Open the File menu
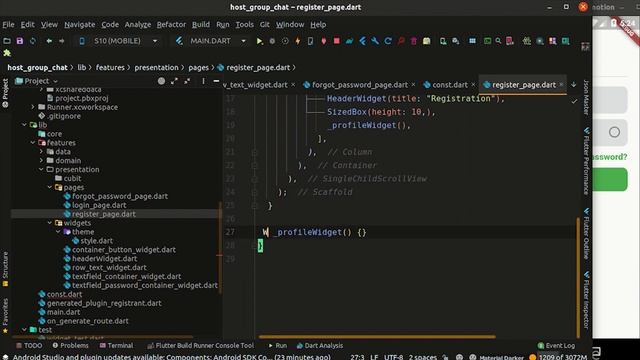This screenshot has height=360, width=640. (x=8, y=24)
